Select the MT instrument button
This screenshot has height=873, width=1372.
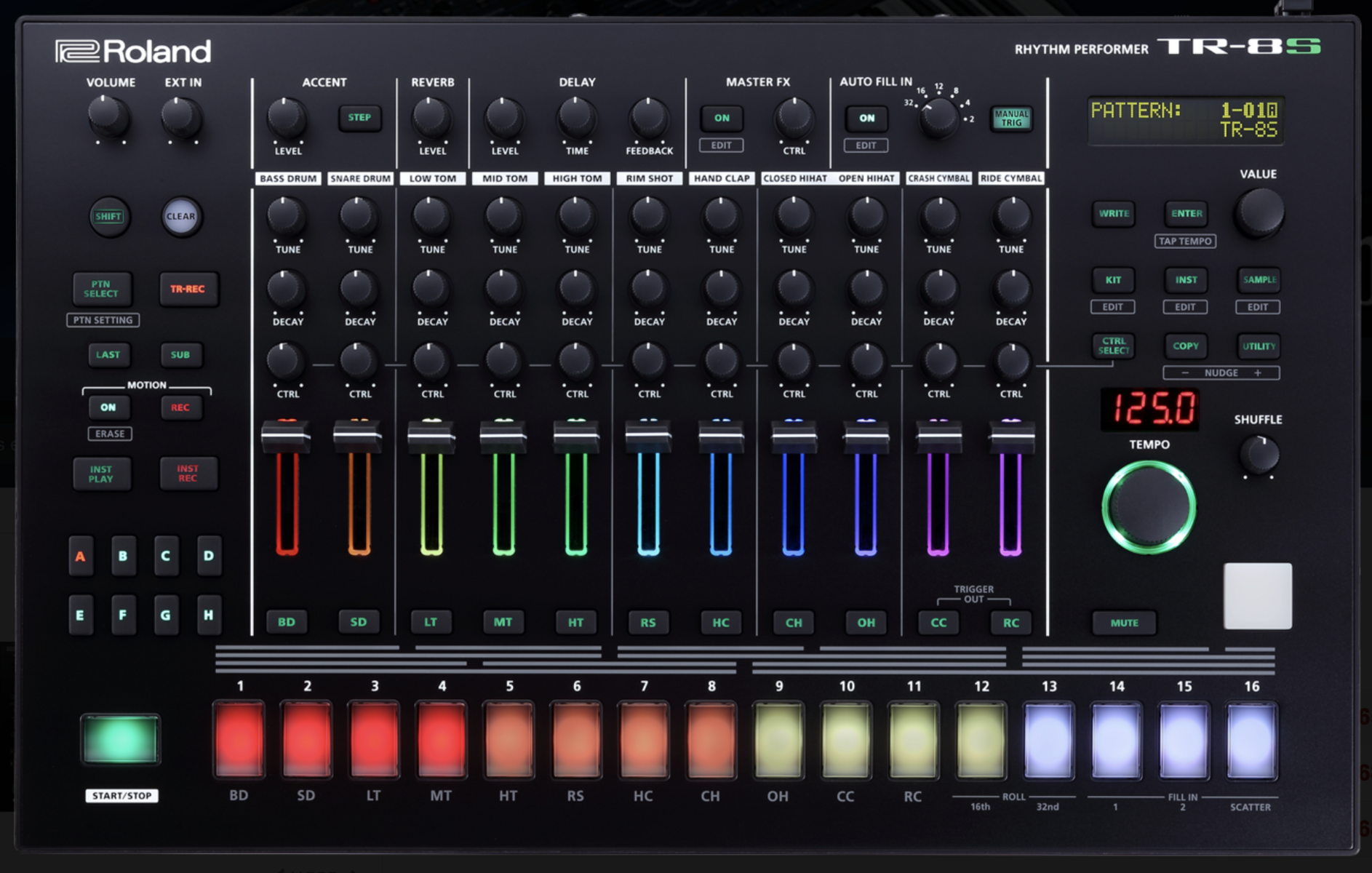503,622
